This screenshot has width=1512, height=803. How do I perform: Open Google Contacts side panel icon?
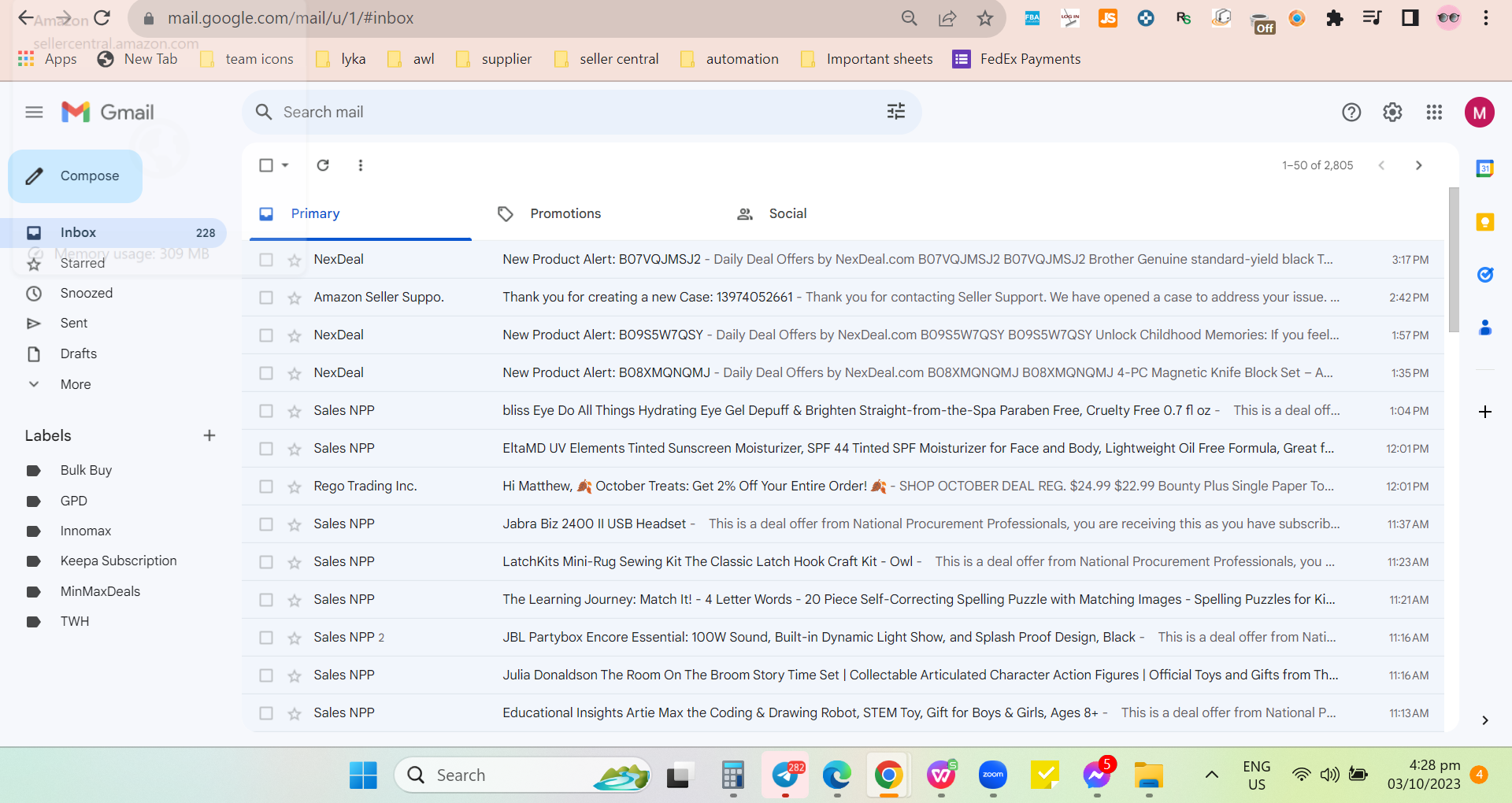click(x=1485, y=327)
